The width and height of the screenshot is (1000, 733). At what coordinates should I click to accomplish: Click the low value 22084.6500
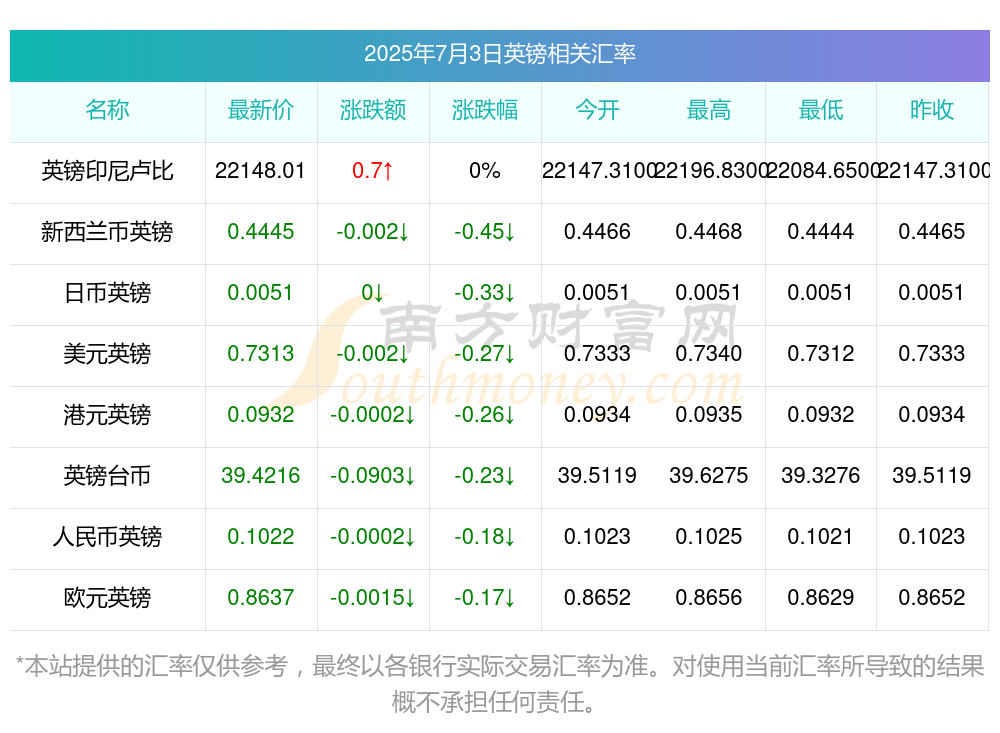tap(821, 170)
